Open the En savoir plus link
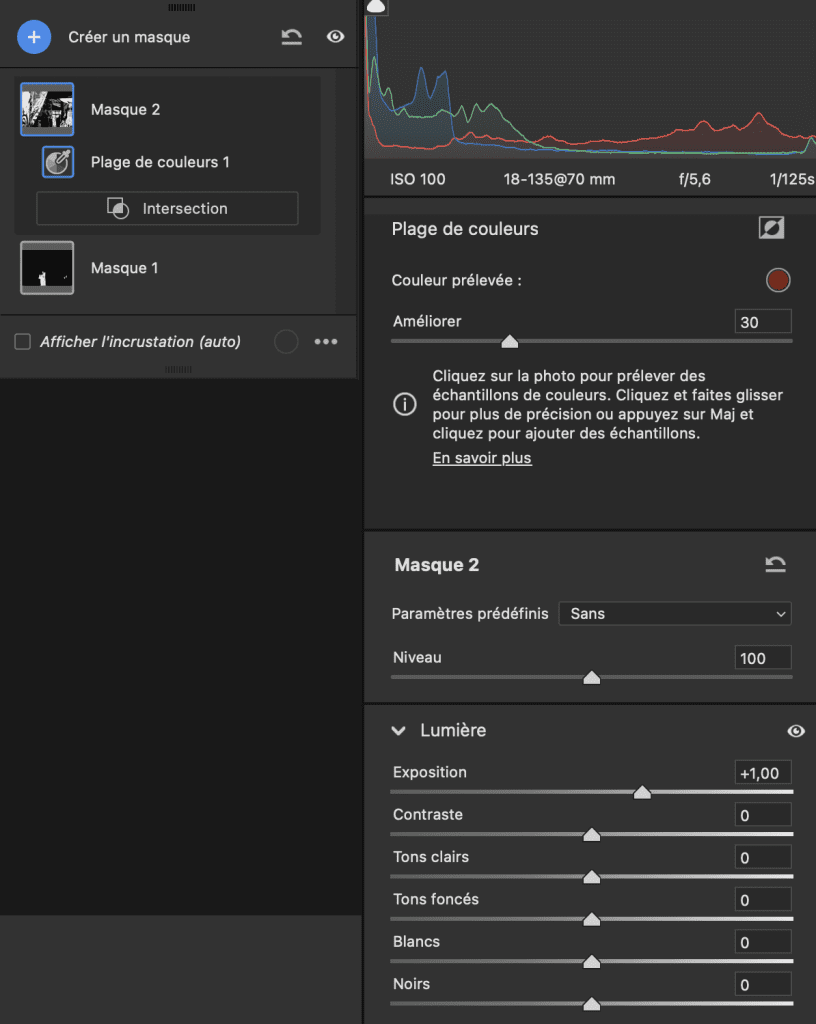 point(481,458)
